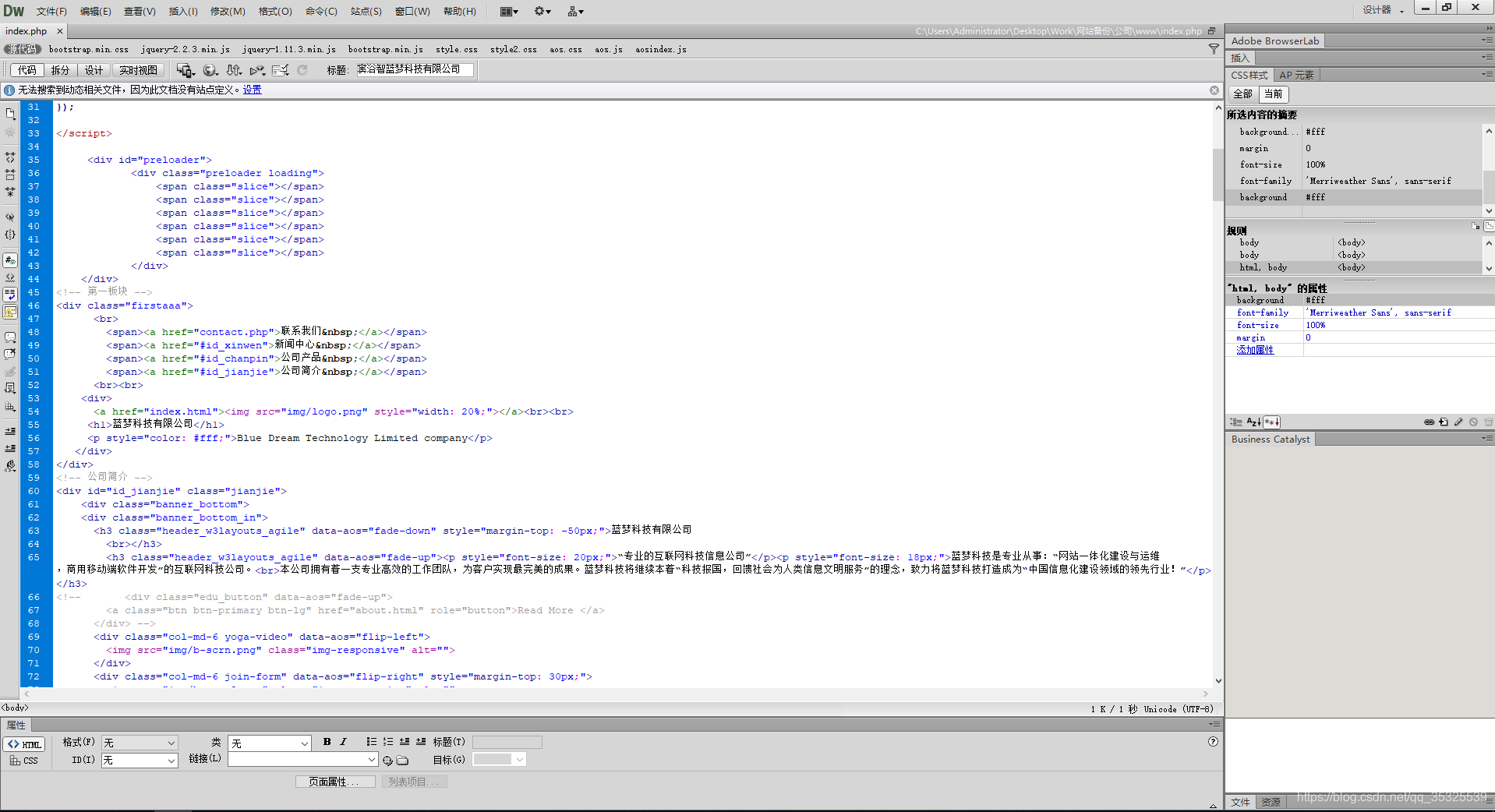Viewport: 1495px width, 812px height.
Task: Open the multiscreen preview dropdown
Action: [x=186, y=70]
